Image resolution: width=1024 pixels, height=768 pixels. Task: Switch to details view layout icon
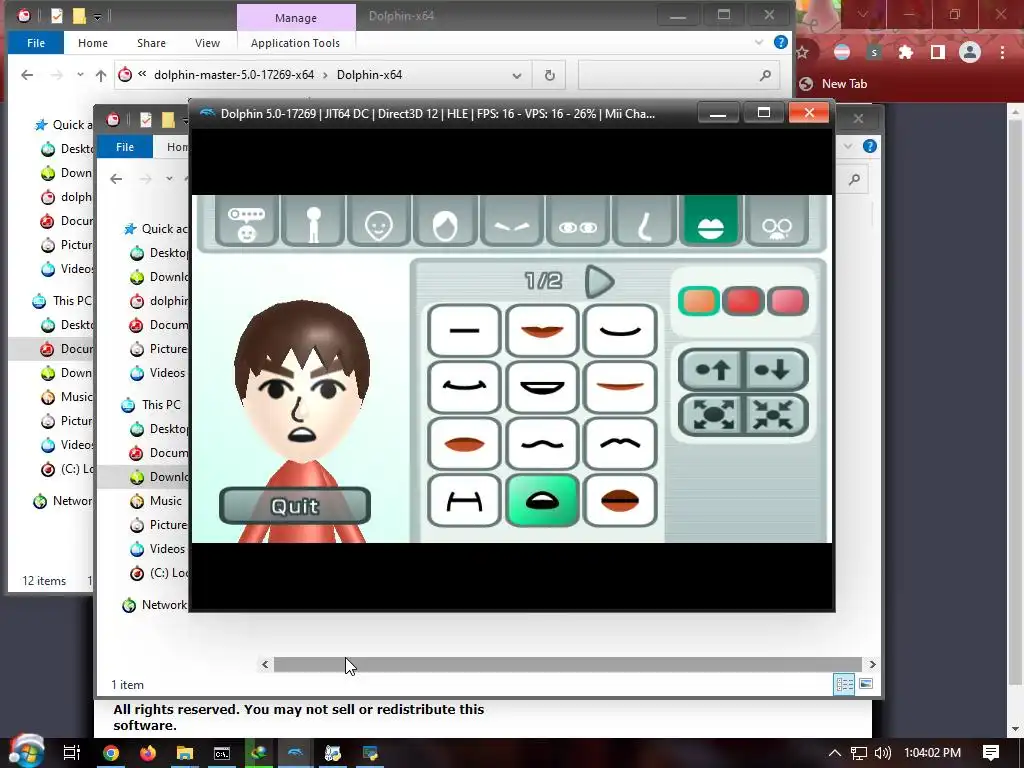click(844, 684)
